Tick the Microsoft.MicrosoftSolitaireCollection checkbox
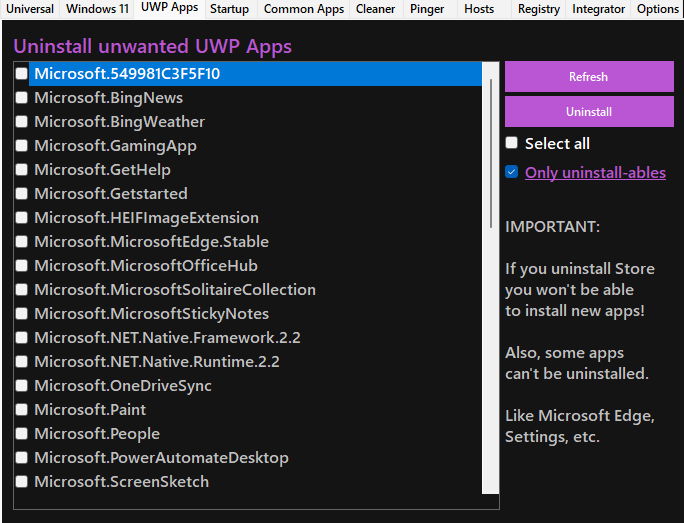 point(21,289)
